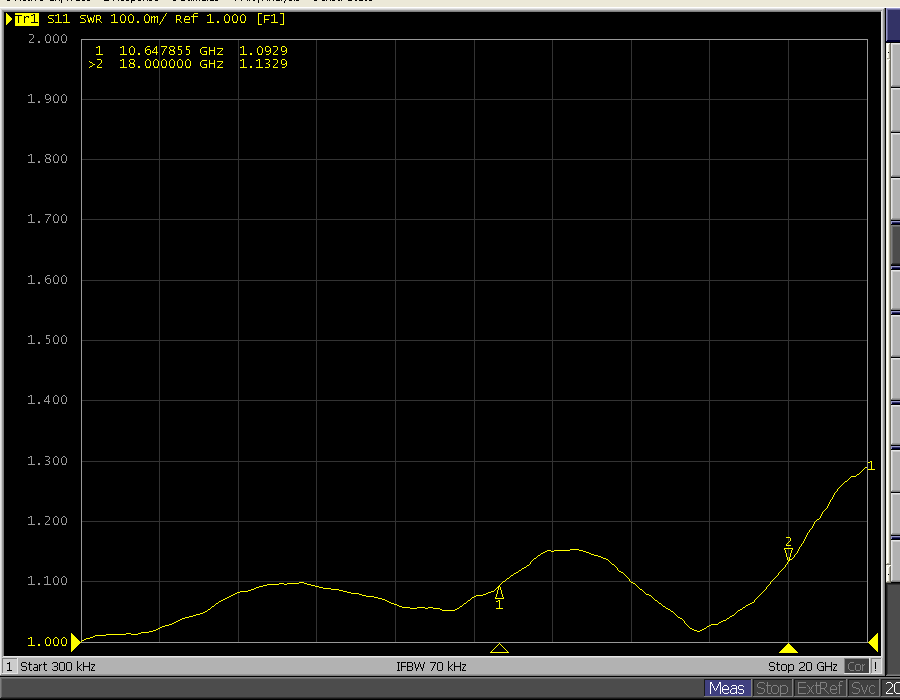This screenshot has width=900, height=700.
Task: Click marker 1 triangle on the trace
Action: (499, 592)
